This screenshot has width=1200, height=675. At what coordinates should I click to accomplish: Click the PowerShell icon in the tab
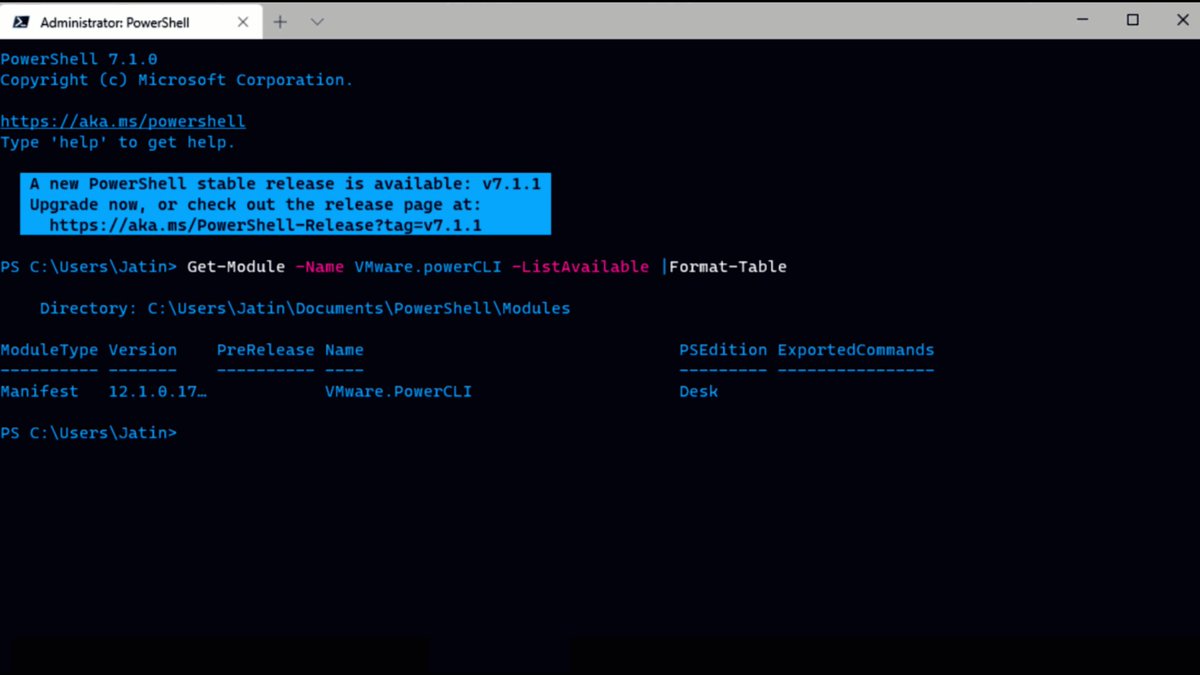click(20, 21)
